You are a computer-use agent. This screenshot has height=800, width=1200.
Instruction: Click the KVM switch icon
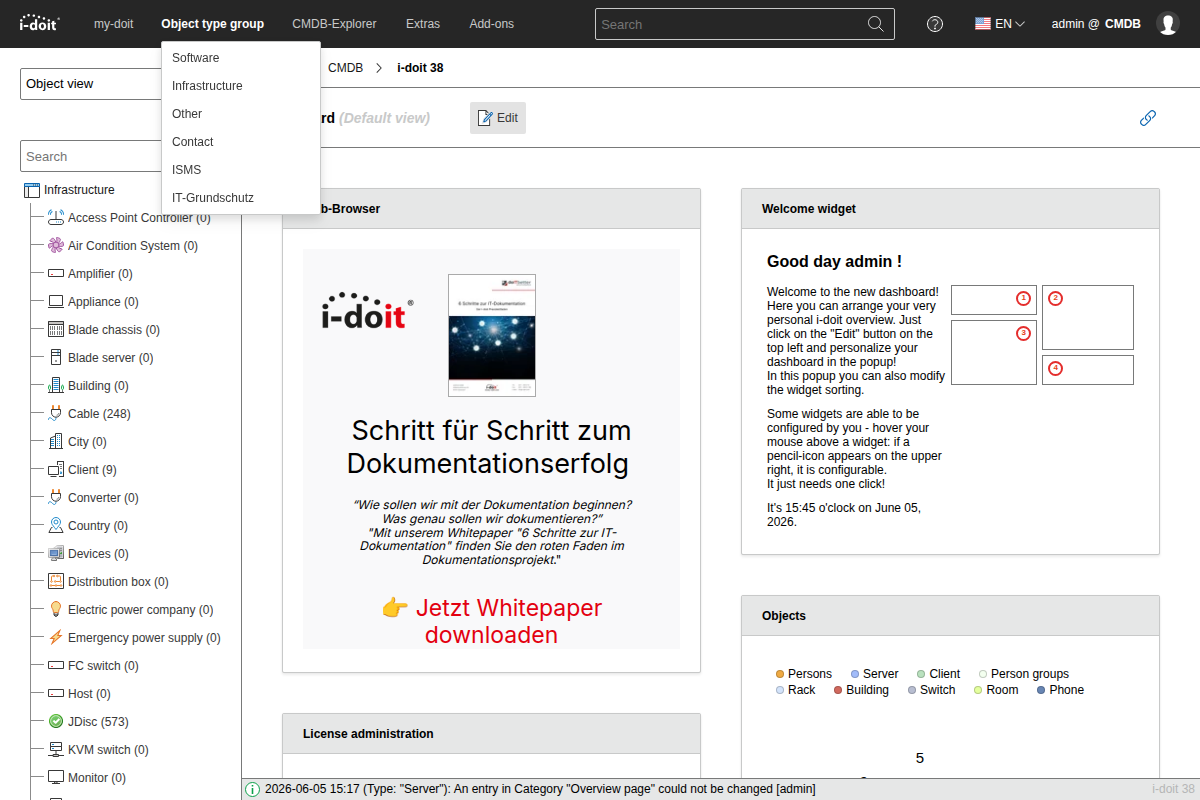pos(56,750)
